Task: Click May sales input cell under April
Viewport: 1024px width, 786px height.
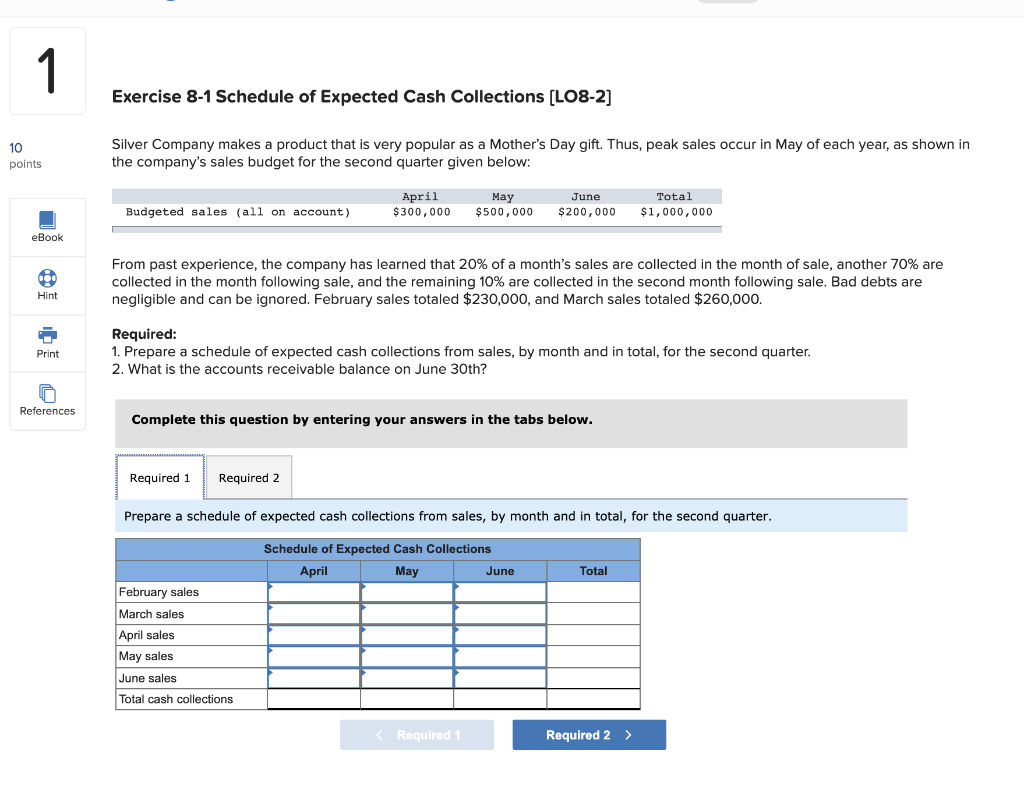Action: (314, 656)
